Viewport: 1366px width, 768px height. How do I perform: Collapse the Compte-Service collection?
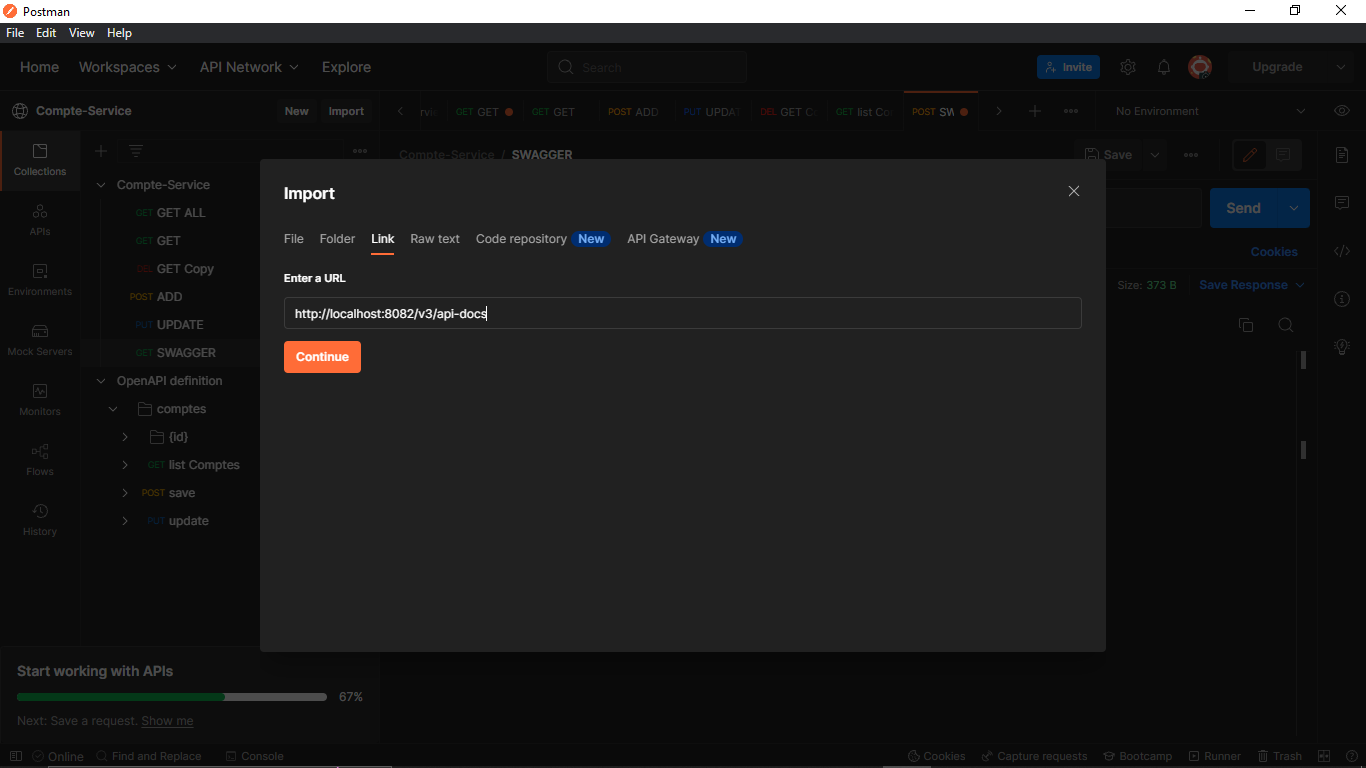100,184
